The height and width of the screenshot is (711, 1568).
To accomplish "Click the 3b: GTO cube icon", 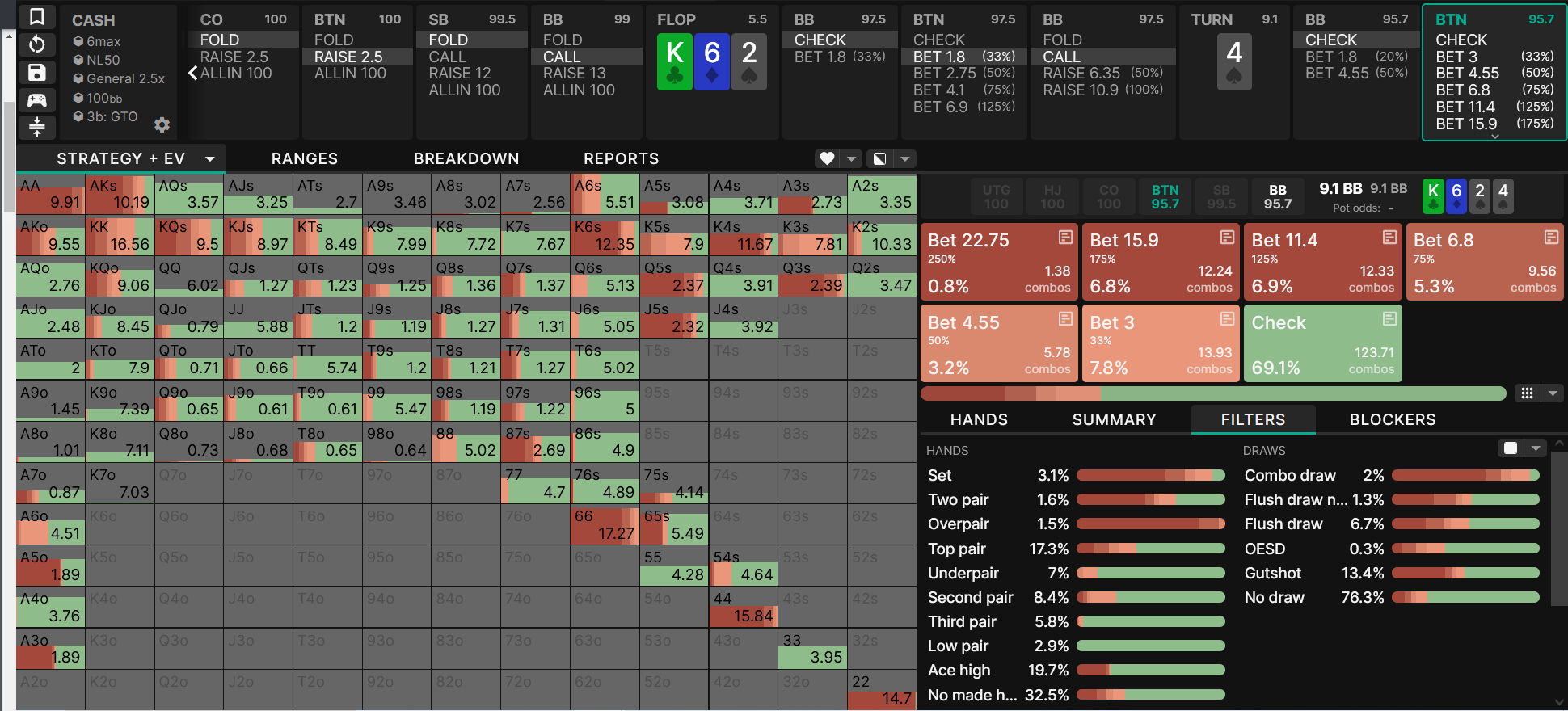I will pyautogui.click(x=78, y=116).
